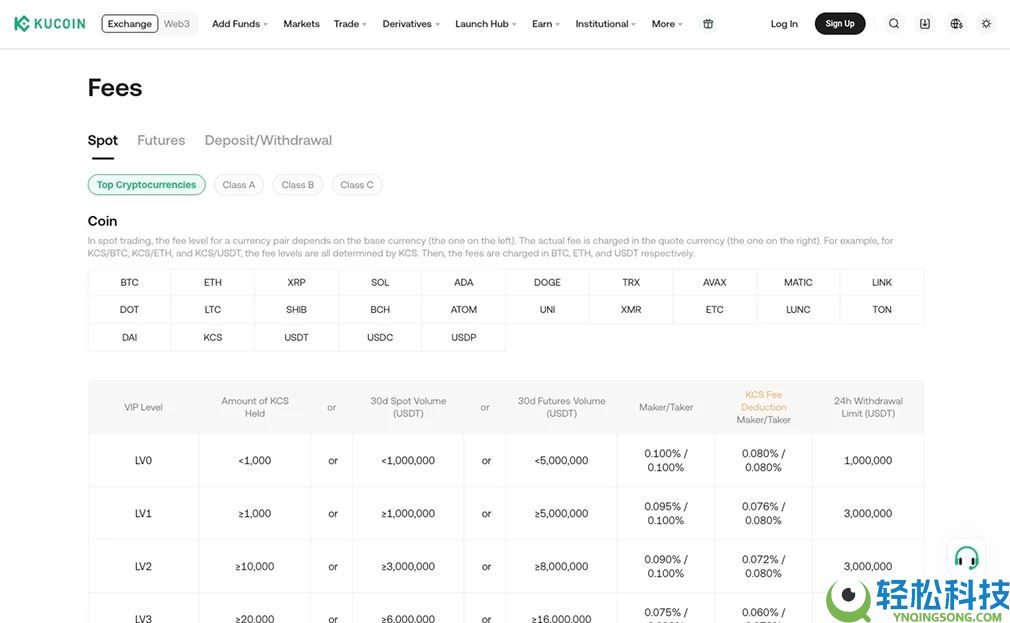Select the BTC coin cell
The width and height of the screenshot is (1010, 623).
[130, 282]
